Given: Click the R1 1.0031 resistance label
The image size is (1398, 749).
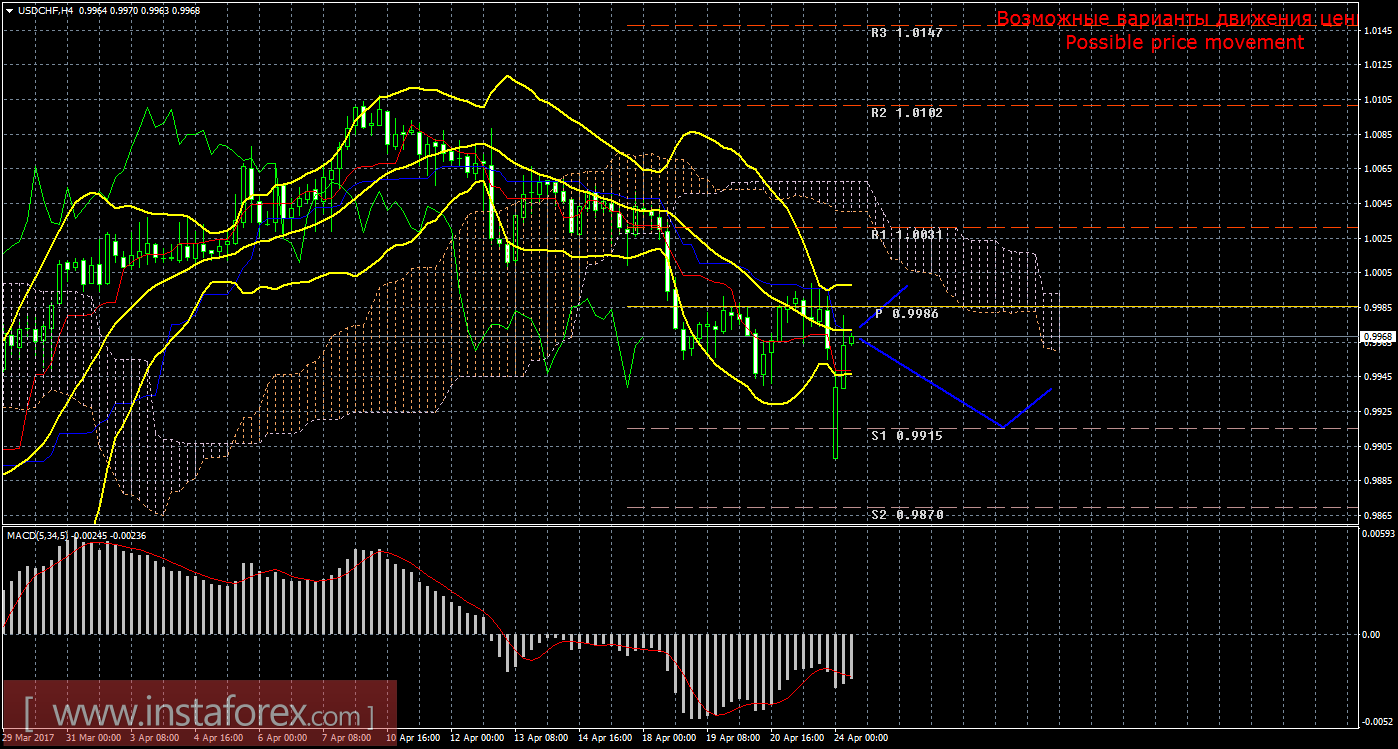Looking at the screenshot, I should click(906, 234).
